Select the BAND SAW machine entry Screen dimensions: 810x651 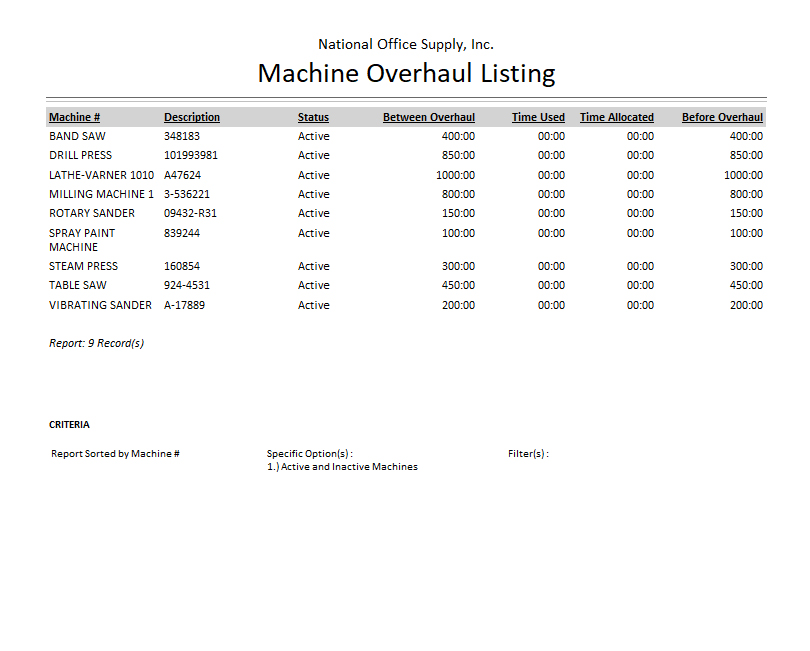77,136
